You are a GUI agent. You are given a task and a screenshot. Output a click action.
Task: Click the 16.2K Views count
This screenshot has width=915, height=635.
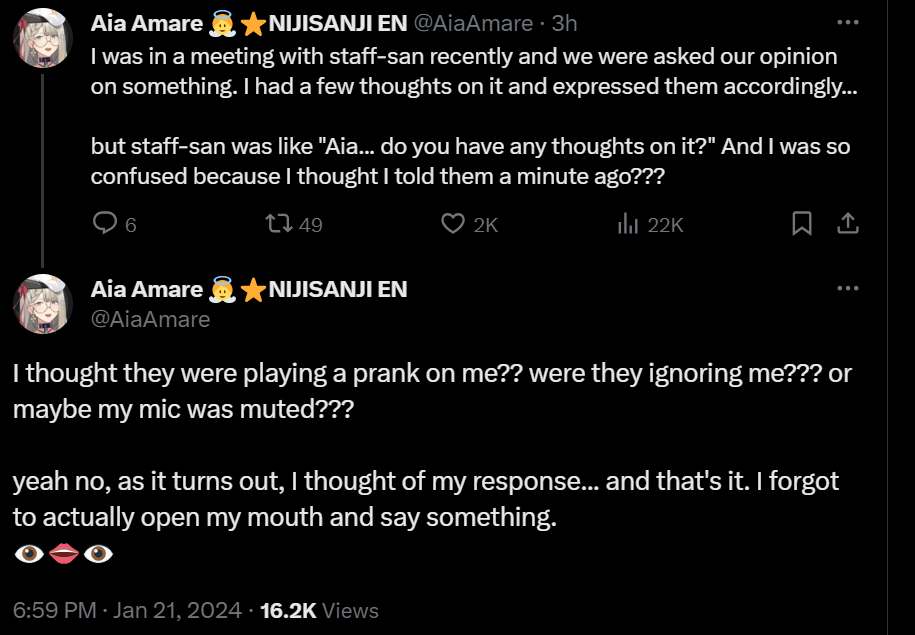point(319,610)
